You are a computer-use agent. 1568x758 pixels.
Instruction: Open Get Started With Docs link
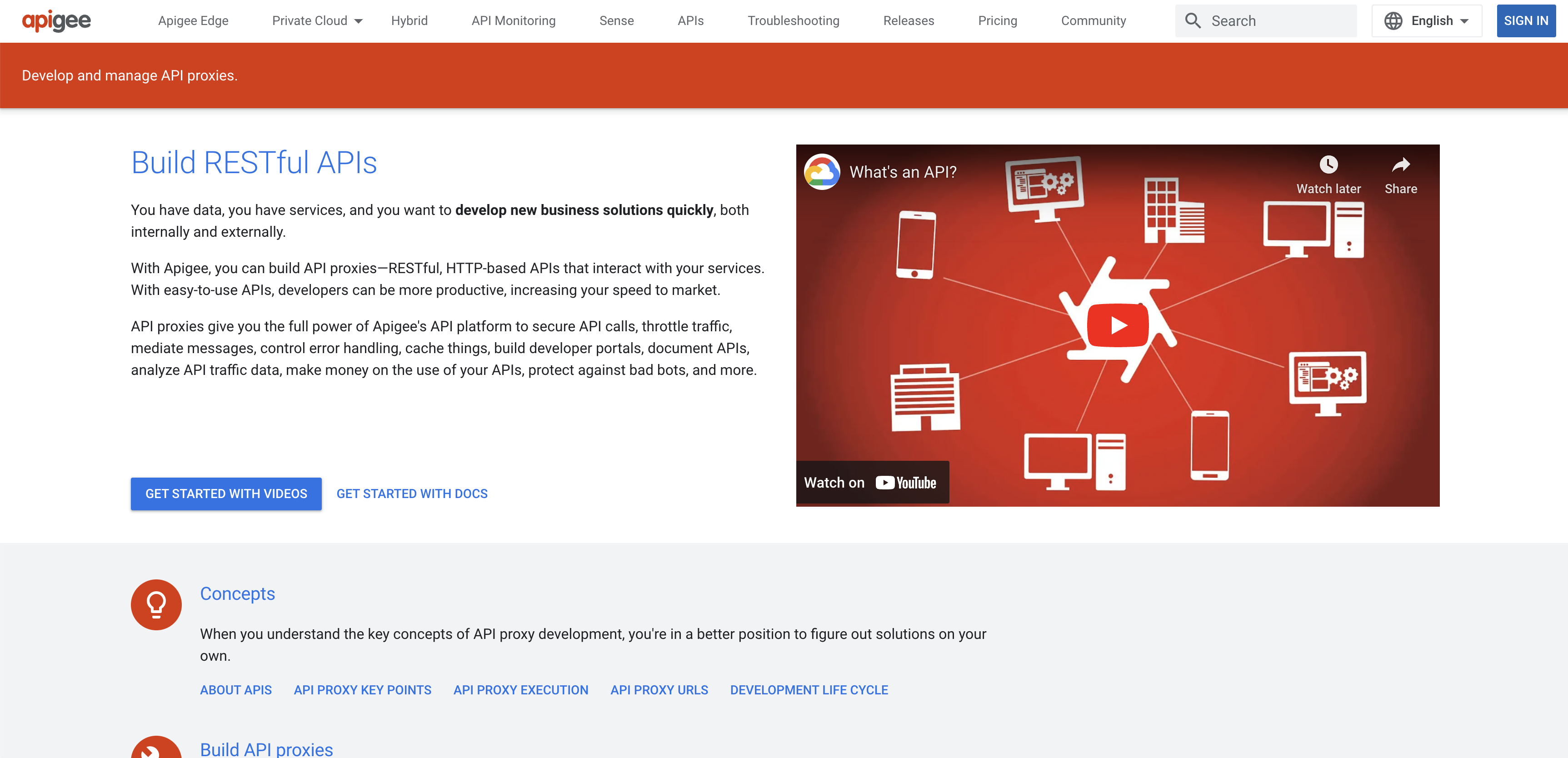tap(412, 494)
